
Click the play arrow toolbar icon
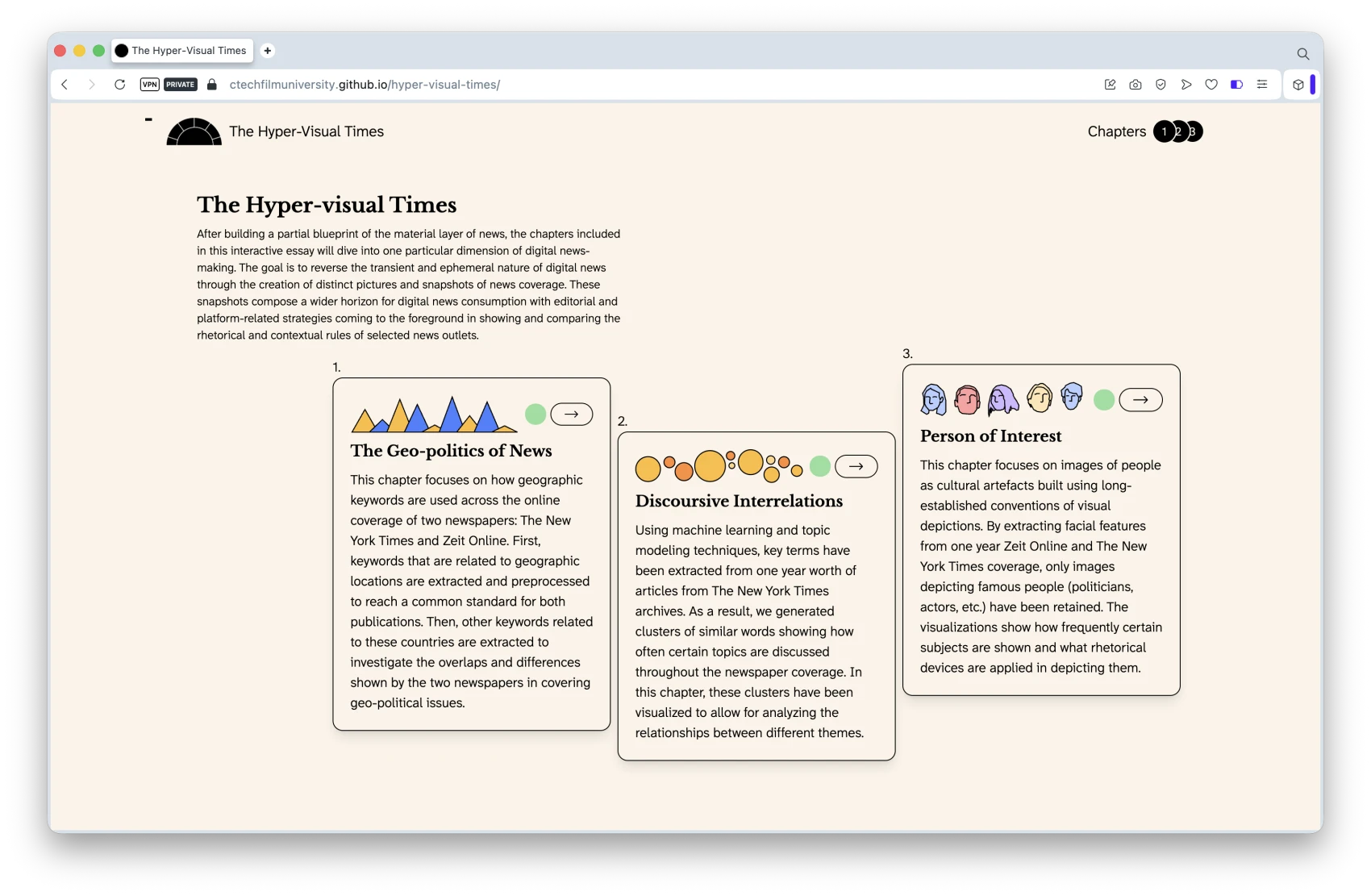(1186, 85)
